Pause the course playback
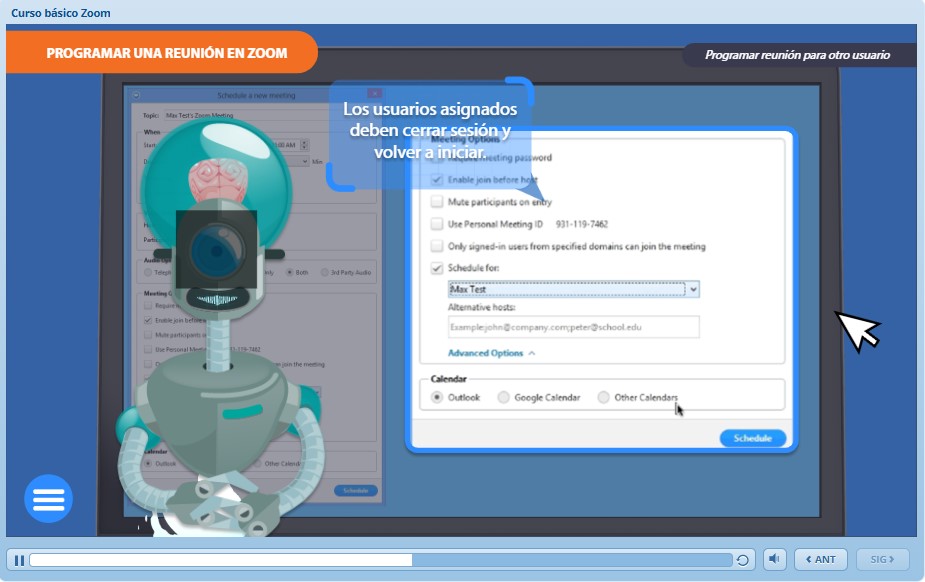This screenshot has width=925, height=582. 19,560
